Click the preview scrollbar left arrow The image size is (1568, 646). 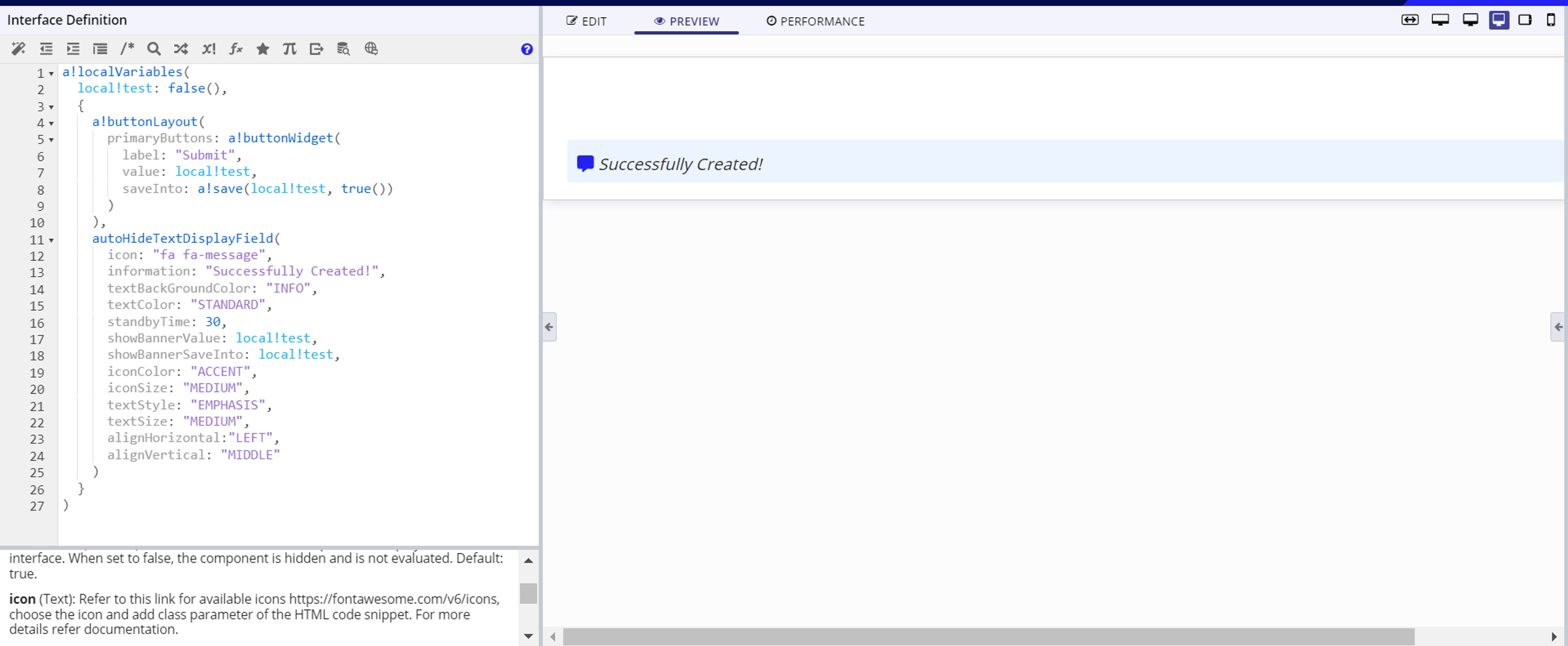tap(553, 636)
